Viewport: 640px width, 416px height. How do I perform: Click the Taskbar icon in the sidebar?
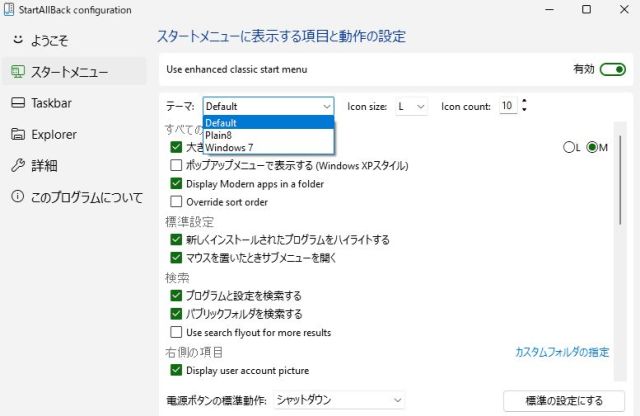click(18, 102)
